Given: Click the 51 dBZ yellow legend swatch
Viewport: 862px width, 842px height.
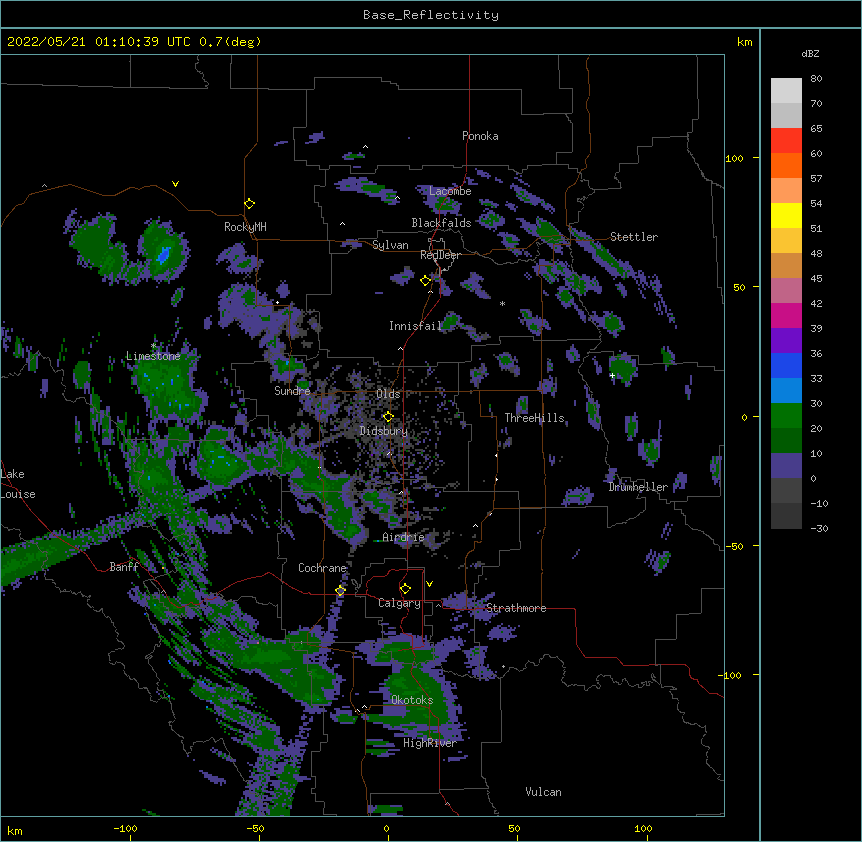Looking at the screenshot, I should [786, 215].
